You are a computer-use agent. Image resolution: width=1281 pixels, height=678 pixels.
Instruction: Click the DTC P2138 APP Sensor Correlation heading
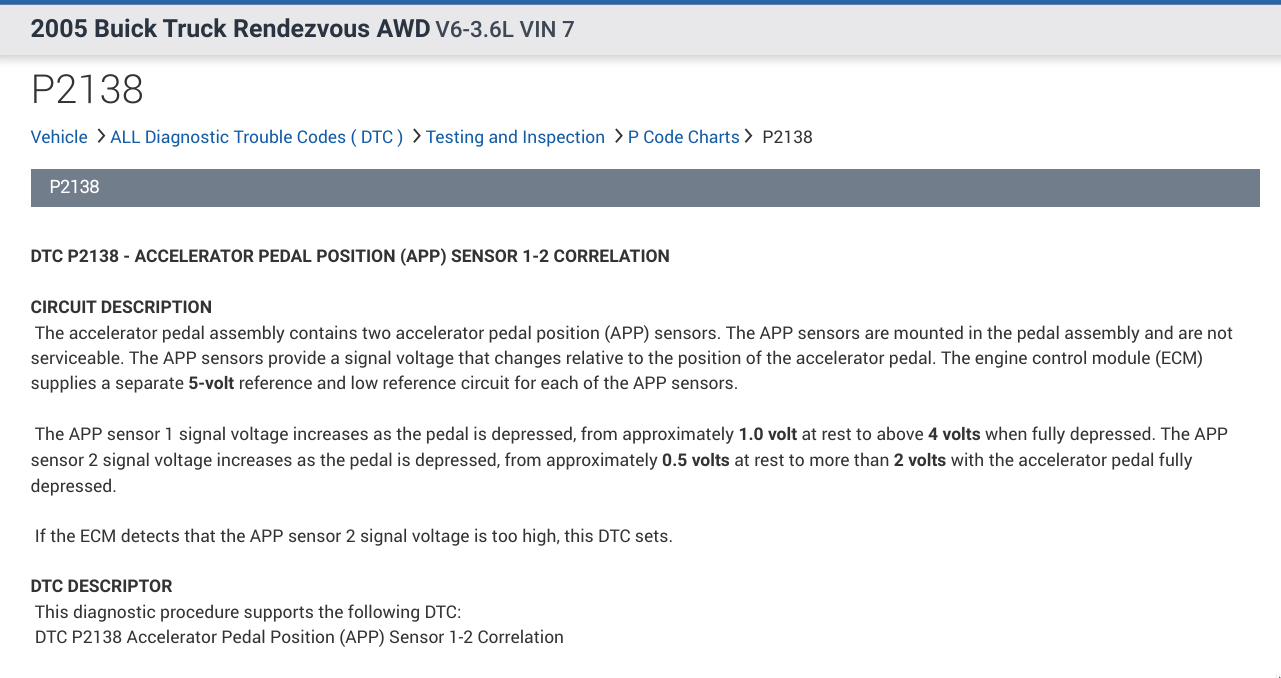click(x=350, y=256)
